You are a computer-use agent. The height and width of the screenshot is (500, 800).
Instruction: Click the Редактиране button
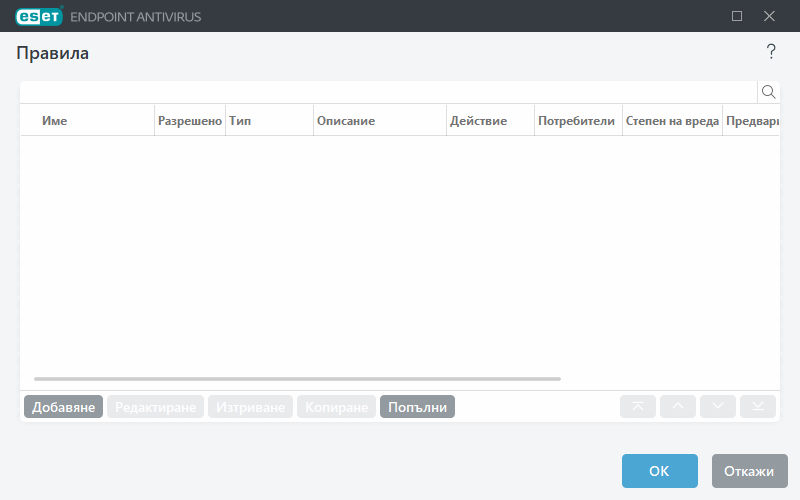[155, 407]
